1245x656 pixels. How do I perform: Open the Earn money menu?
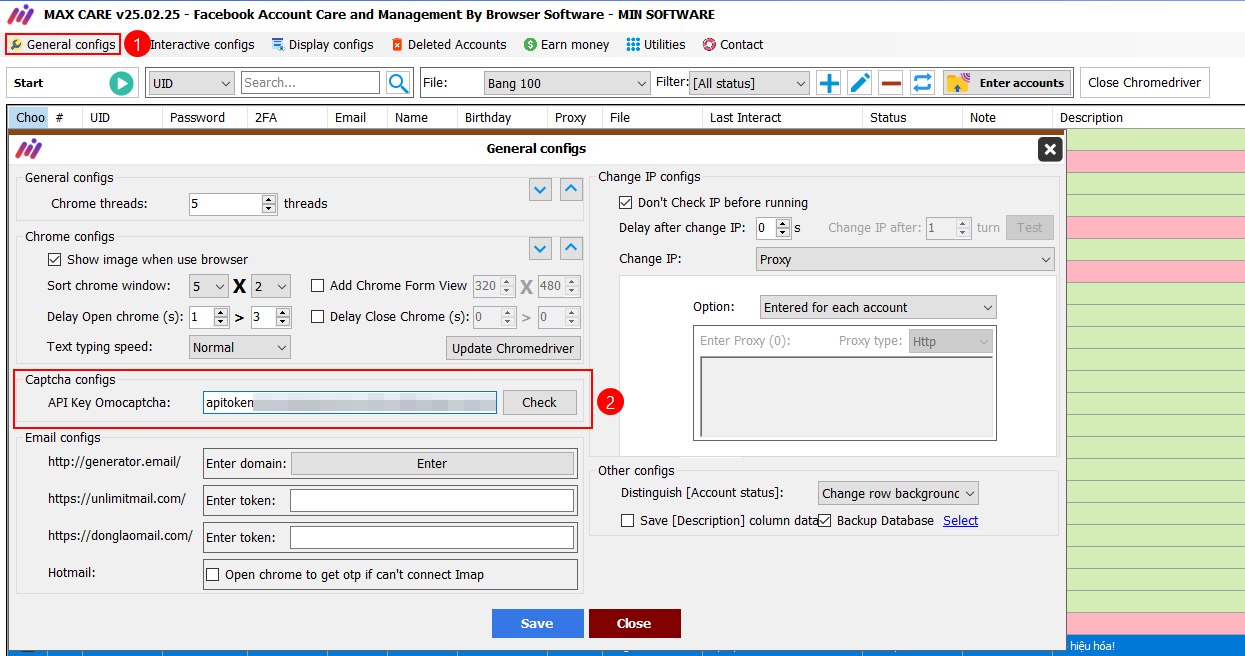[x=566, y=44]
